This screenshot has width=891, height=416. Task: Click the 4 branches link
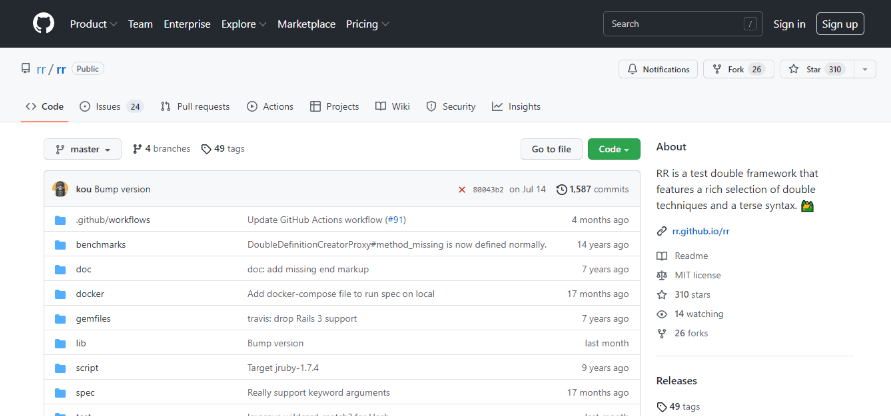click(161, 149)
